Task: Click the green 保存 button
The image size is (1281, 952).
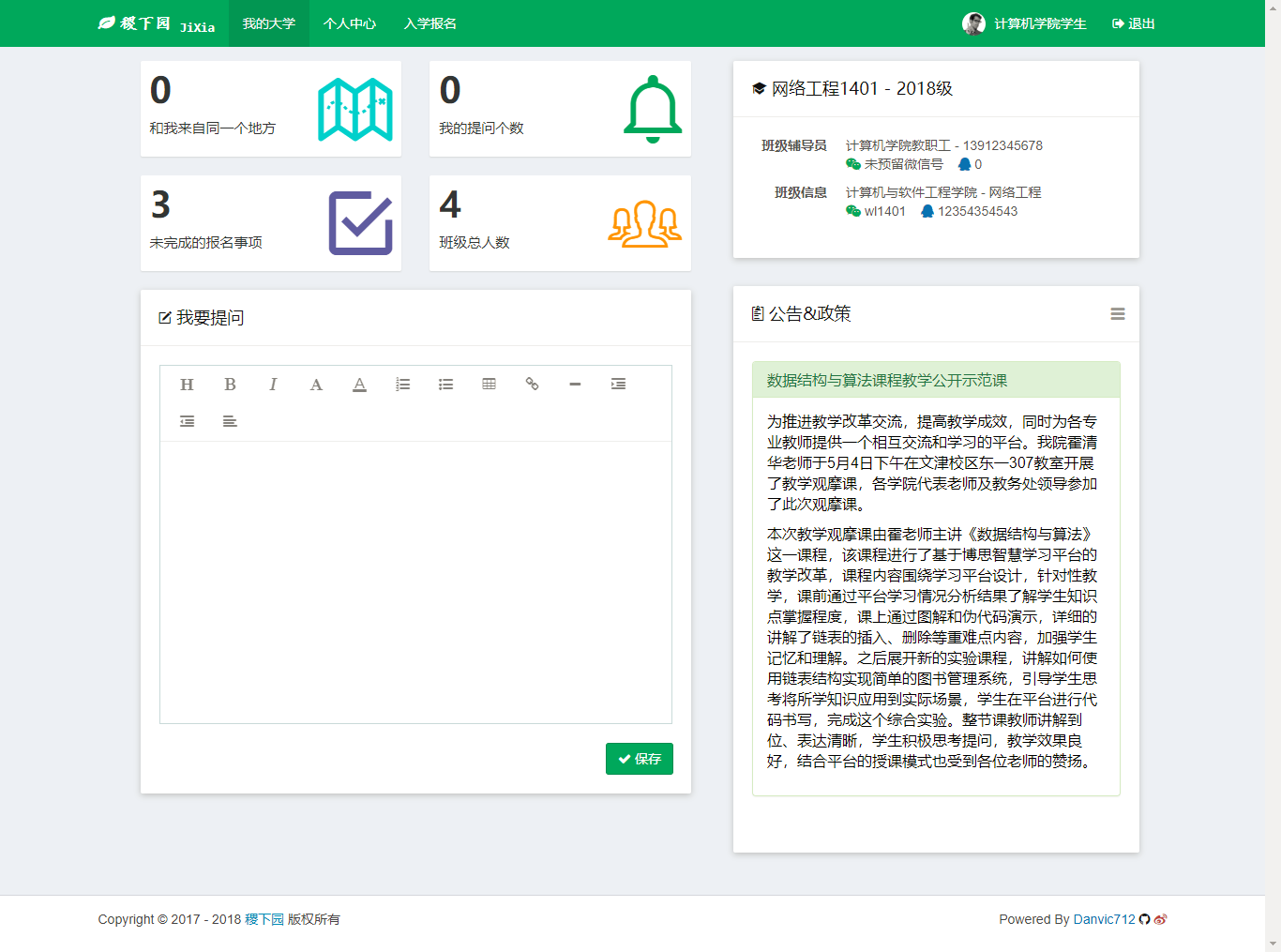Action: [x=640, y=759]
